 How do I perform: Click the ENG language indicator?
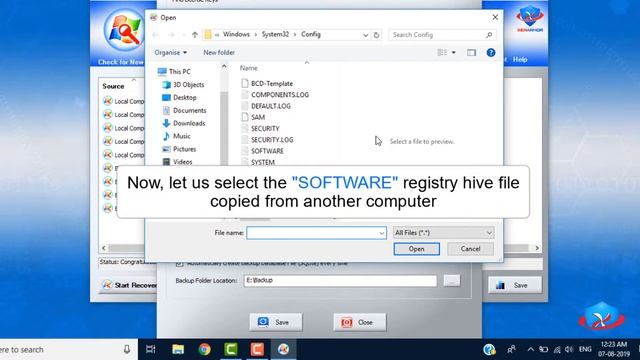pyautogui.click(x=585, y=349)
